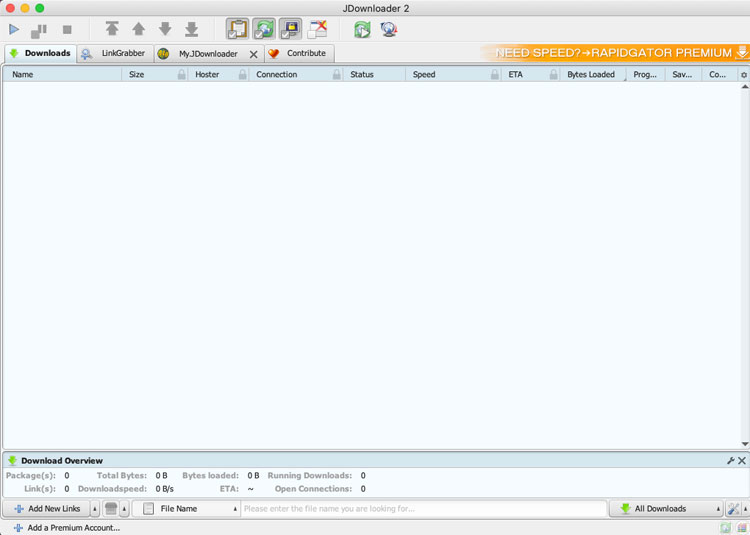
Task: Open table column settings gear
Action: tap(744, 75)
